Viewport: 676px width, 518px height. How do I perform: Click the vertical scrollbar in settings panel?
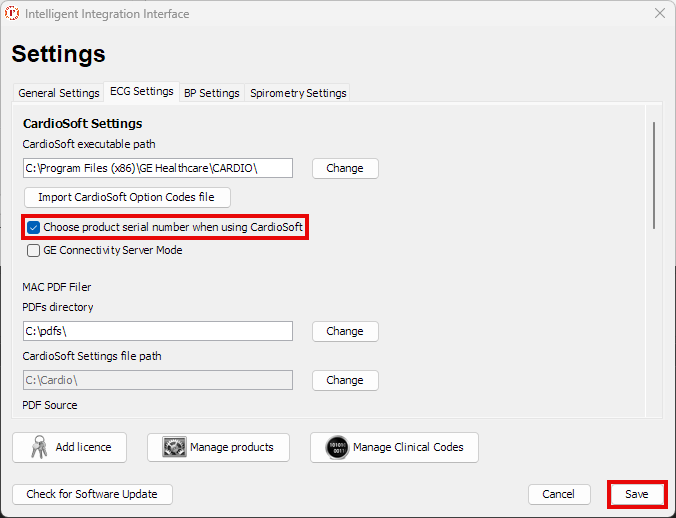click(655, 176)
